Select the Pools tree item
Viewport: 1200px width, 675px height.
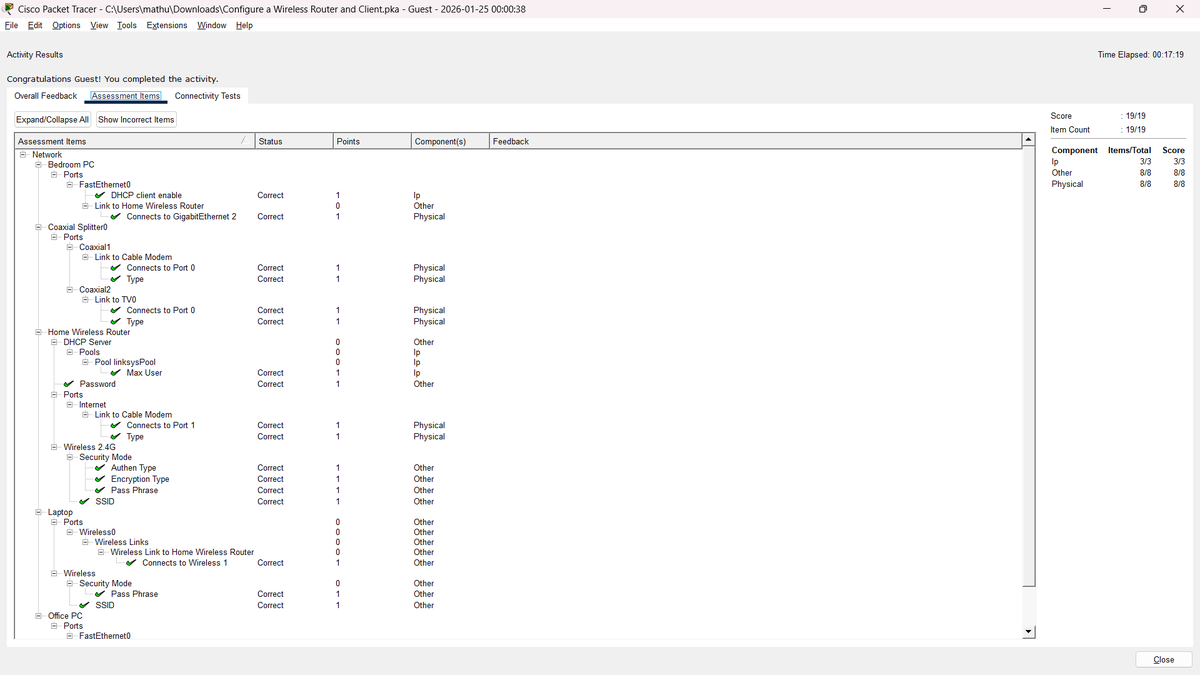[x=90, y=352]
